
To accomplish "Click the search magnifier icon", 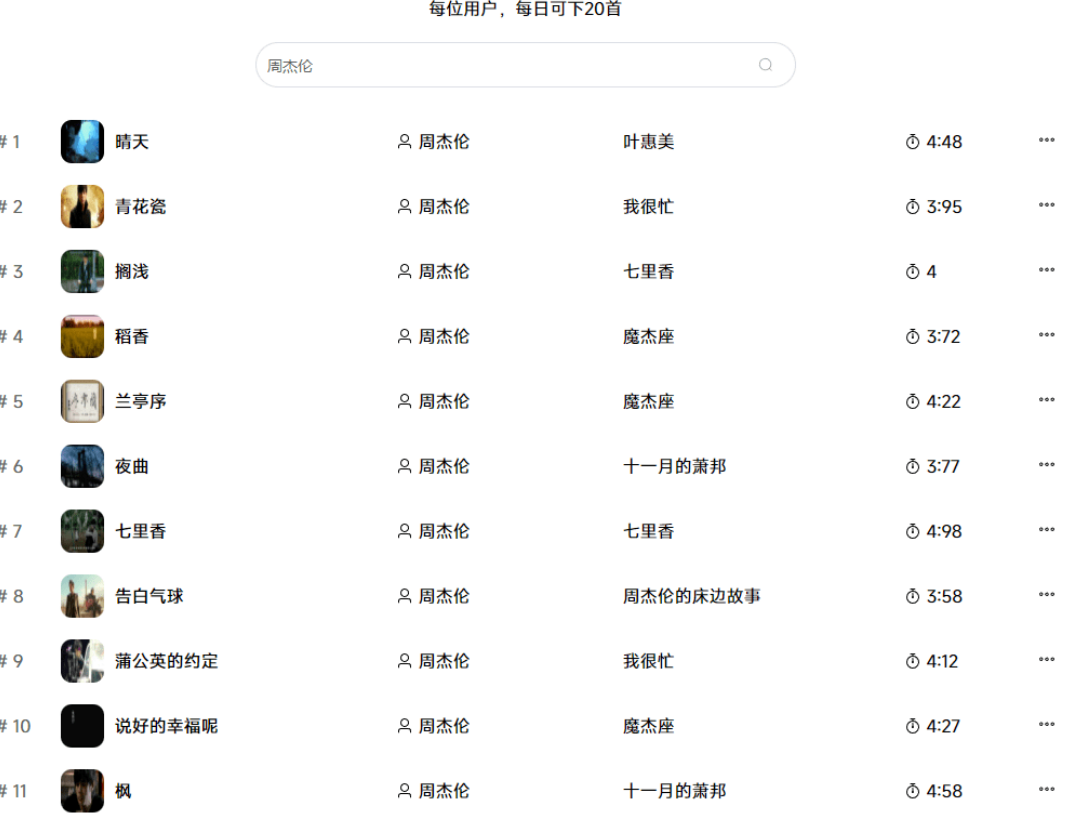I will pyautogui.click(x=765, y=65).
